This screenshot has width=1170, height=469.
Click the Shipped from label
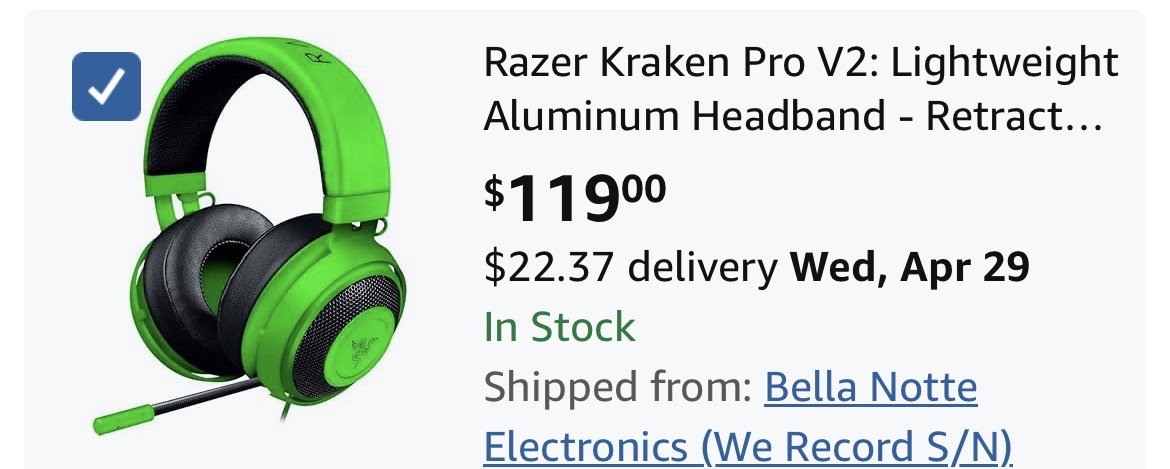[x=617, y=387]
